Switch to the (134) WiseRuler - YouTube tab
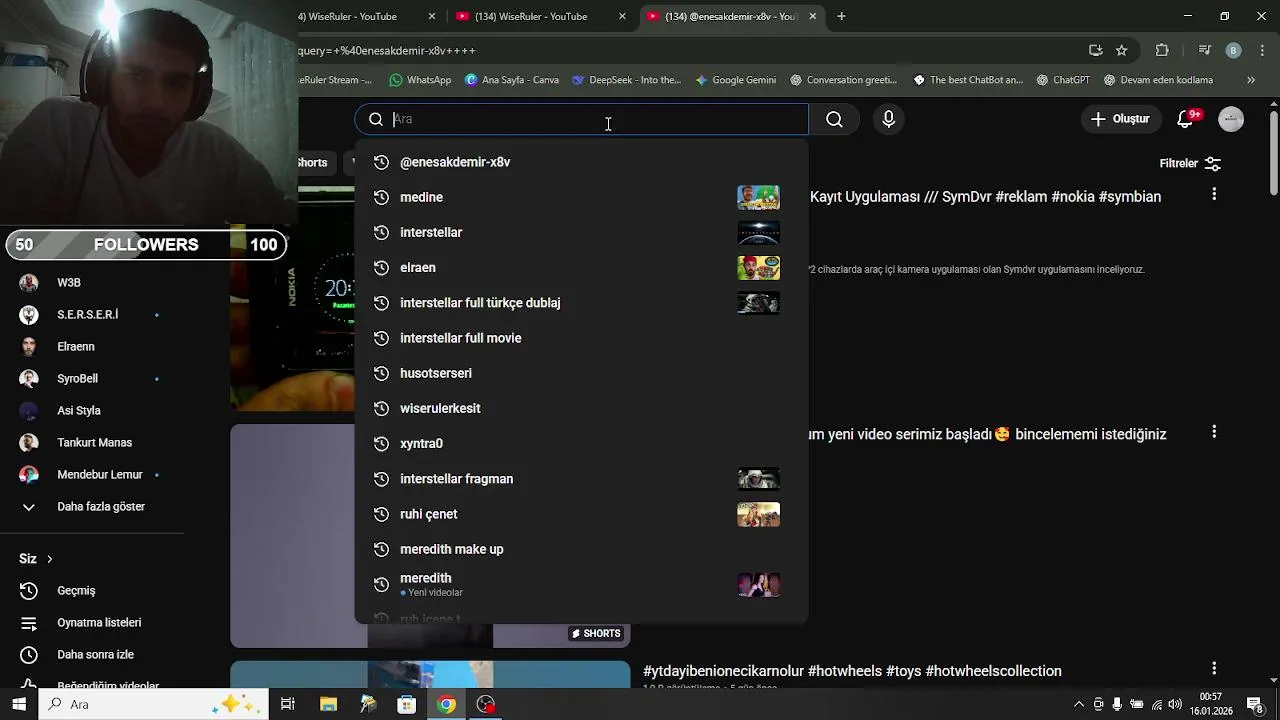The height and width of the screenshot is (720, 1280). pos(539,16)
